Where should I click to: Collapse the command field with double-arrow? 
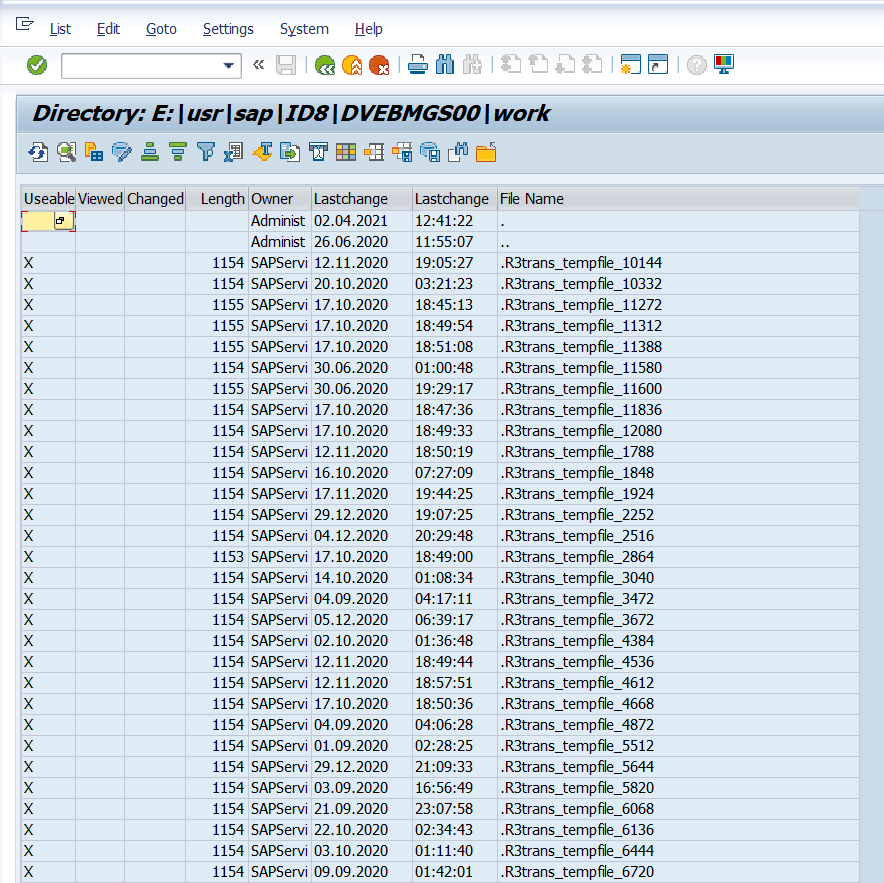point(259,66)
